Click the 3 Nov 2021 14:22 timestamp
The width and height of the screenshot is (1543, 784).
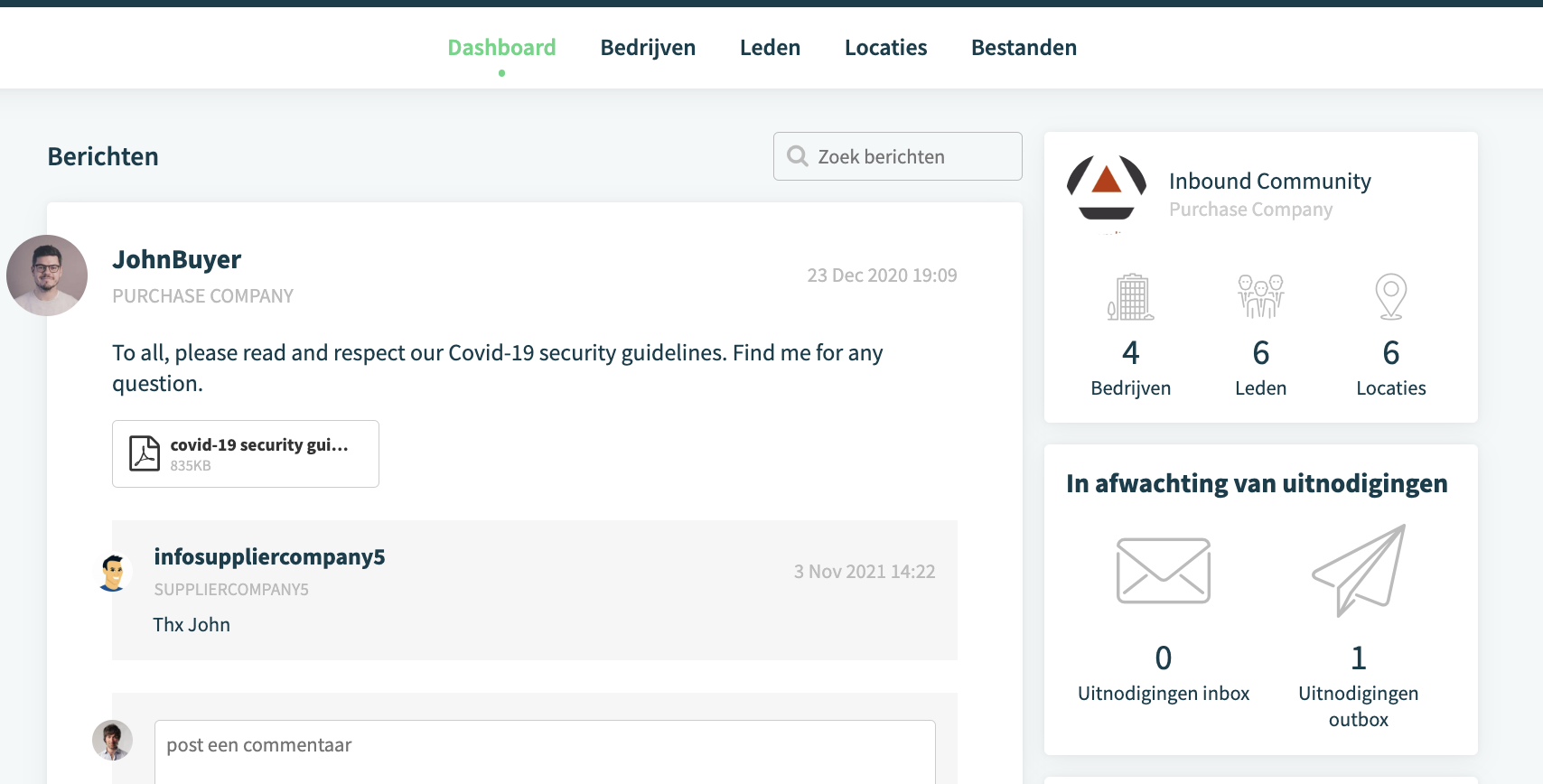(865, 572)
